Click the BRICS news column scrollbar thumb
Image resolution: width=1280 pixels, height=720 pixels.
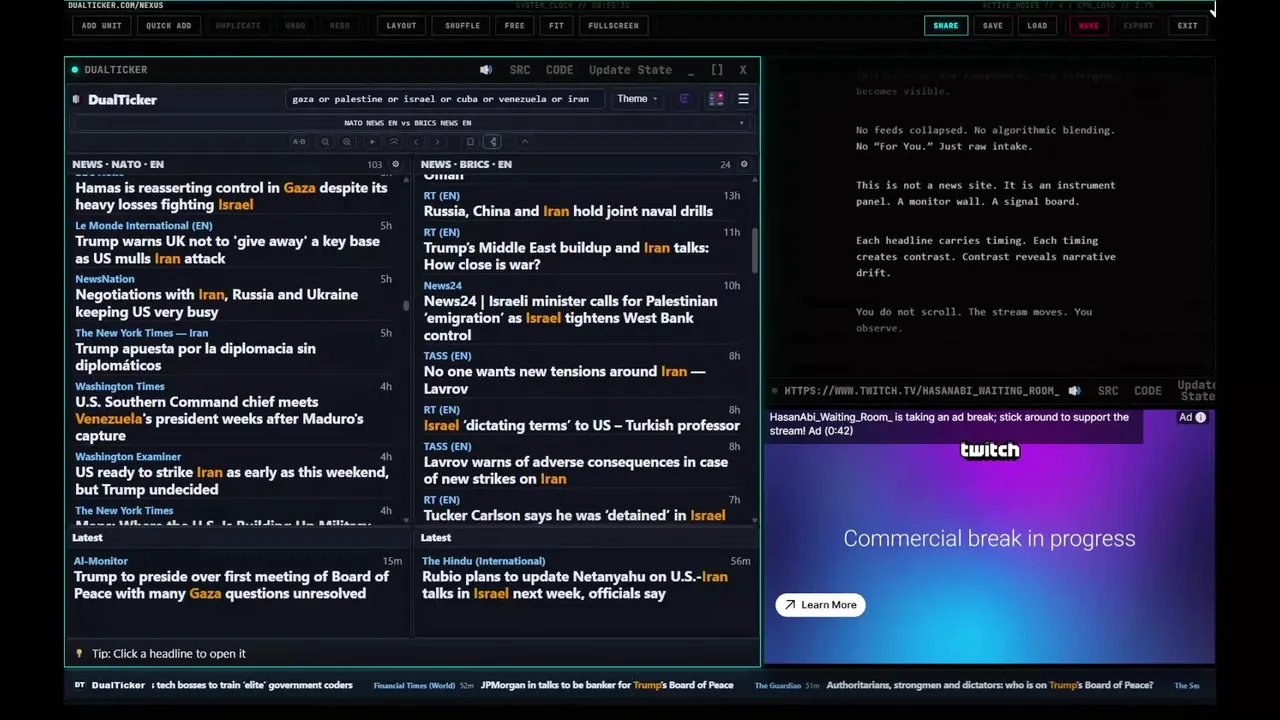754,250
